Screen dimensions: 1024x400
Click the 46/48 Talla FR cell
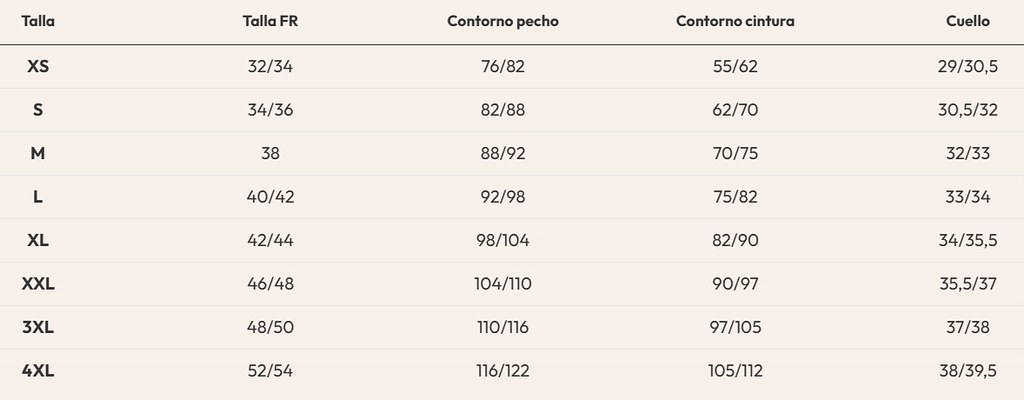[x=270, y=284]
